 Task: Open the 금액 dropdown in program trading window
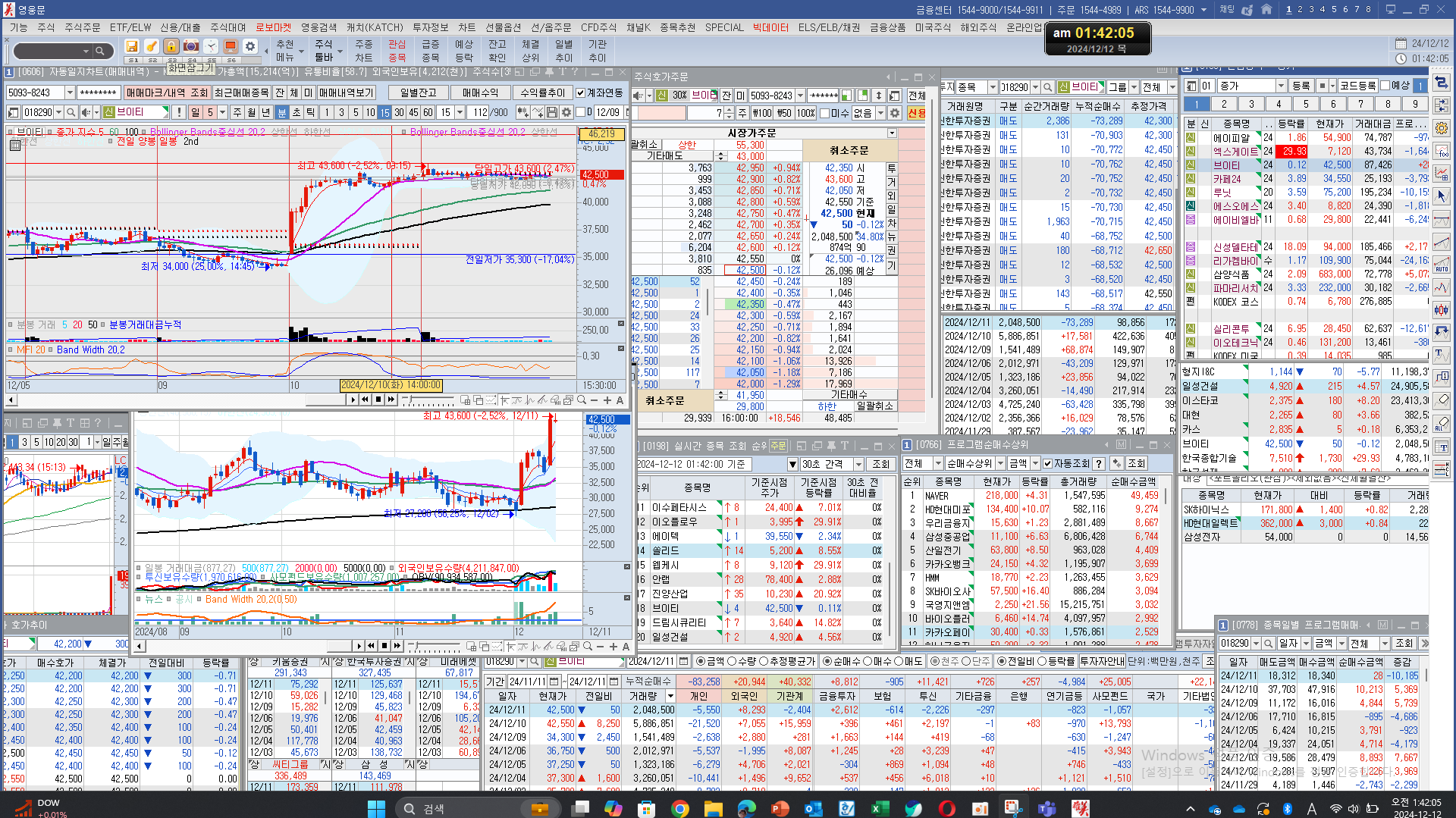pos(1034,463)
